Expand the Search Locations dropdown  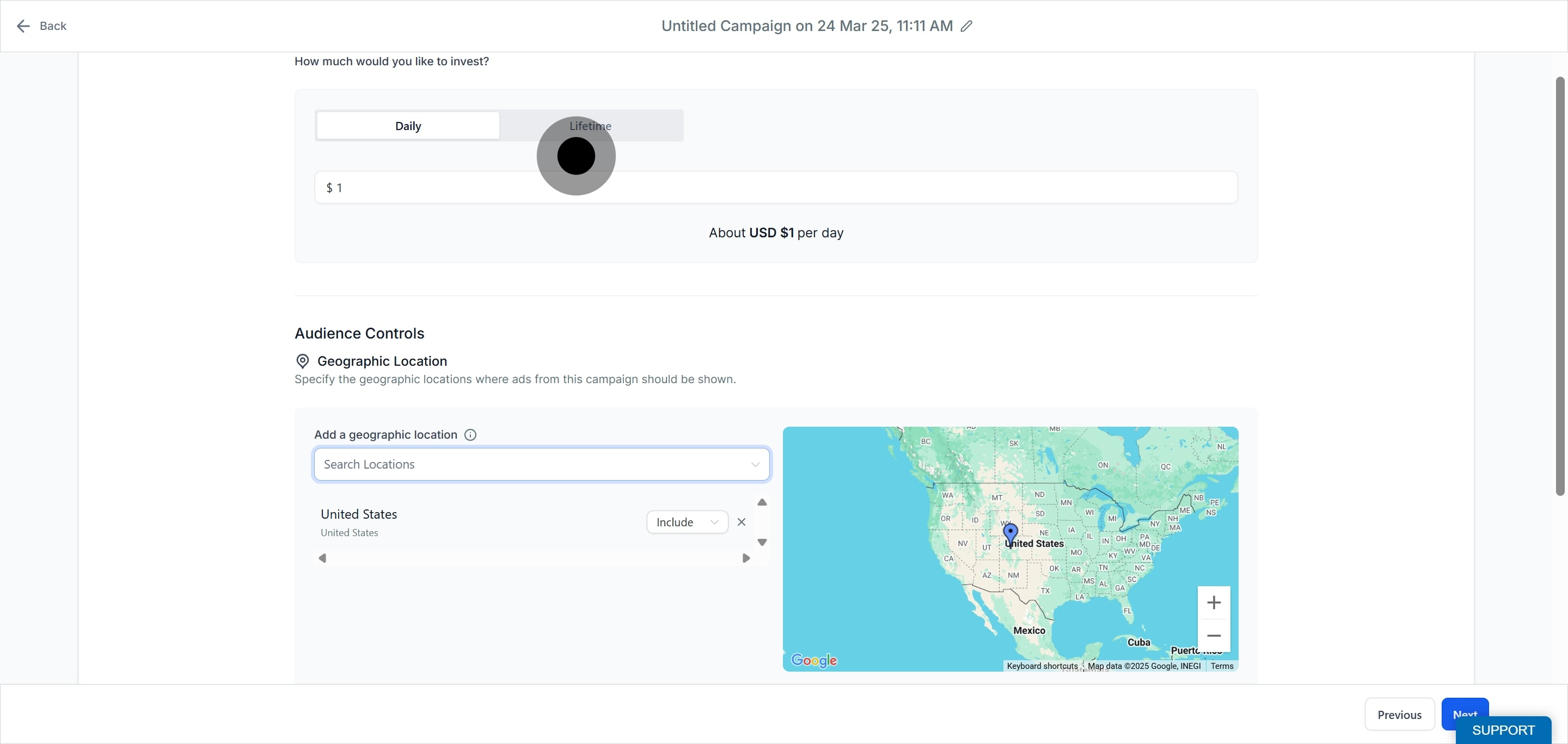coord(755,464)
